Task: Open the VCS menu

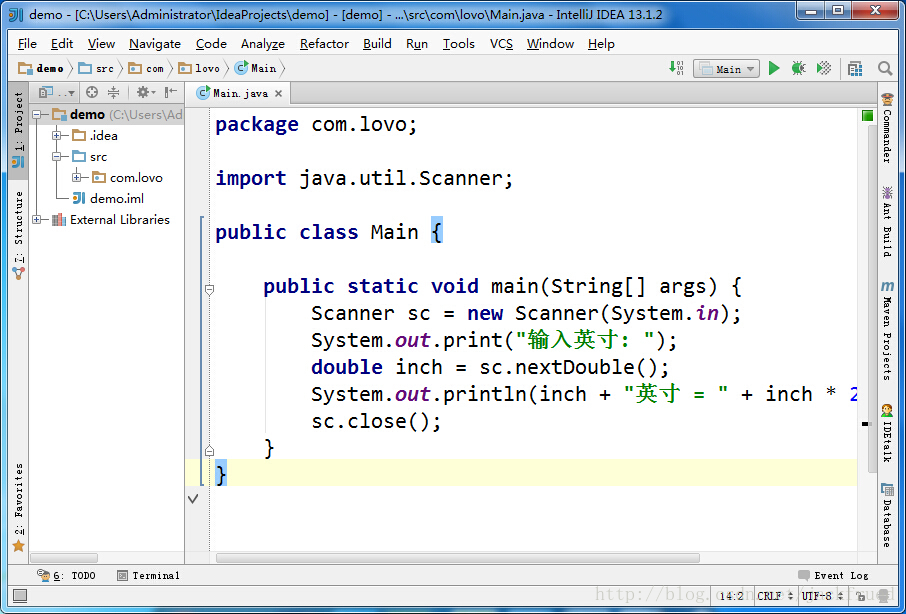Action: click(x=501, y=44)
